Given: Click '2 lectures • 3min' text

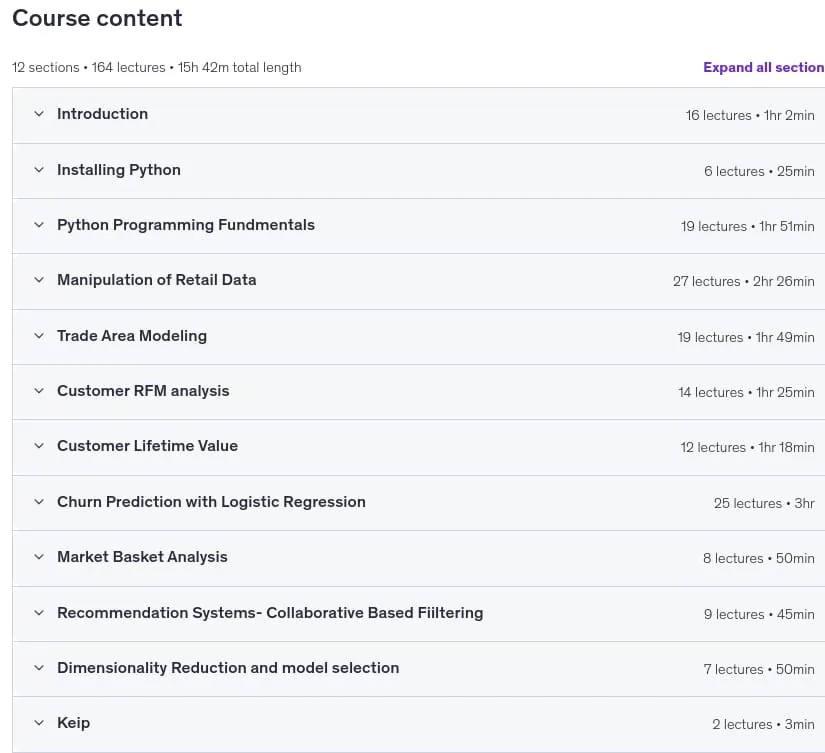Looking at the screenshot, I should pos(763,724).
